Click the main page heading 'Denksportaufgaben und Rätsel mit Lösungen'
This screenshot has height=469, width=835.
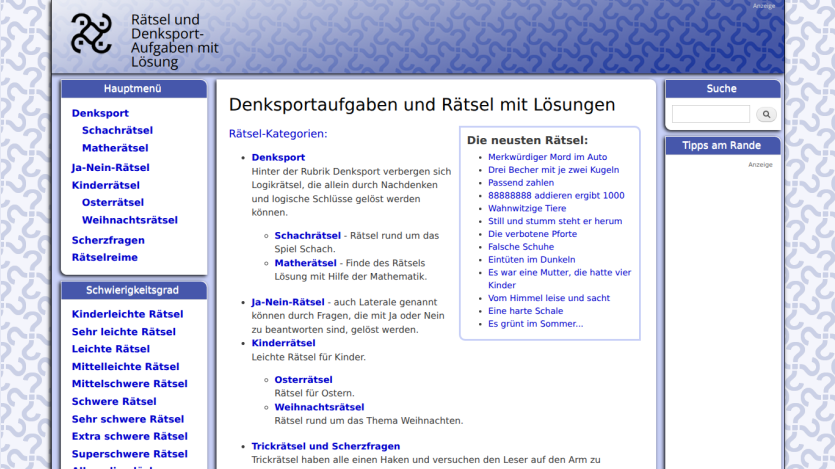pyautogui.click(x=422, y=105)
